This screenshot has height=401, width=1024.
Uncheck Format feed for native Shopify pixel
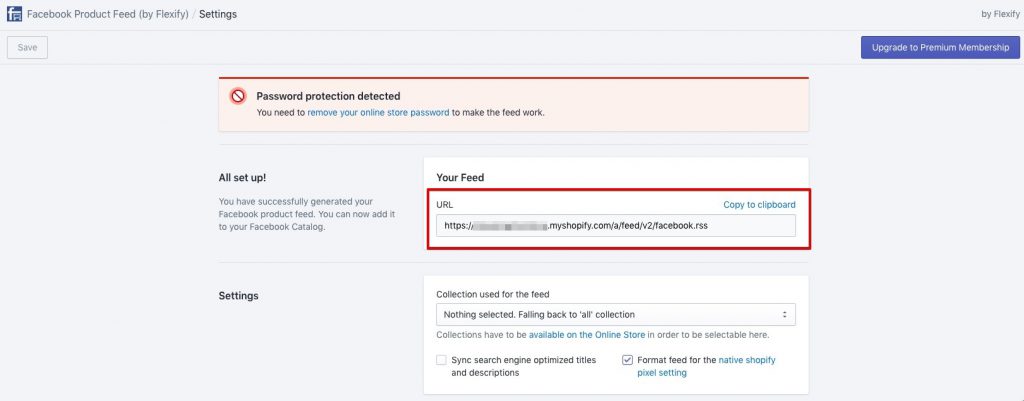[x=627, y=360]
